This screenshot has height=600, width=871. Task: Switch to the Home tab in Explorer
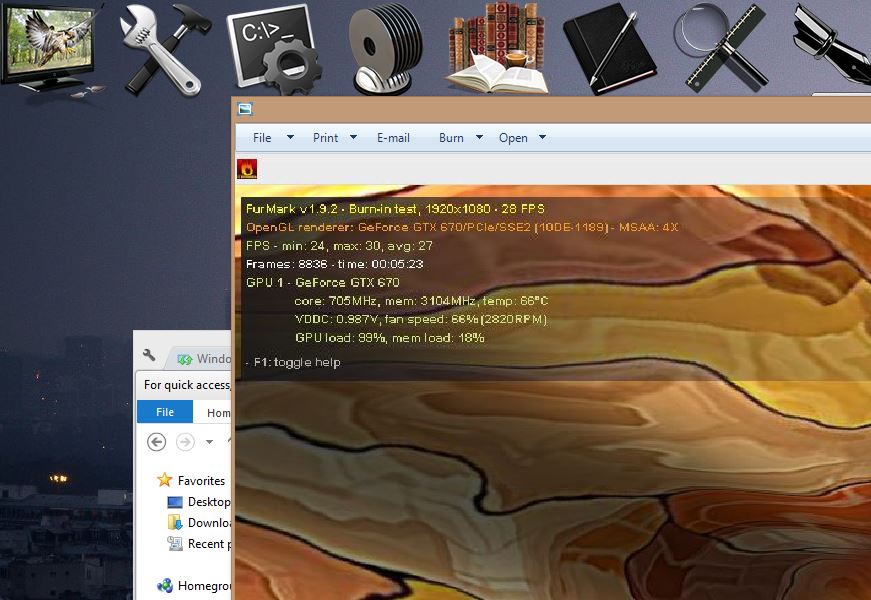[218, 413]
